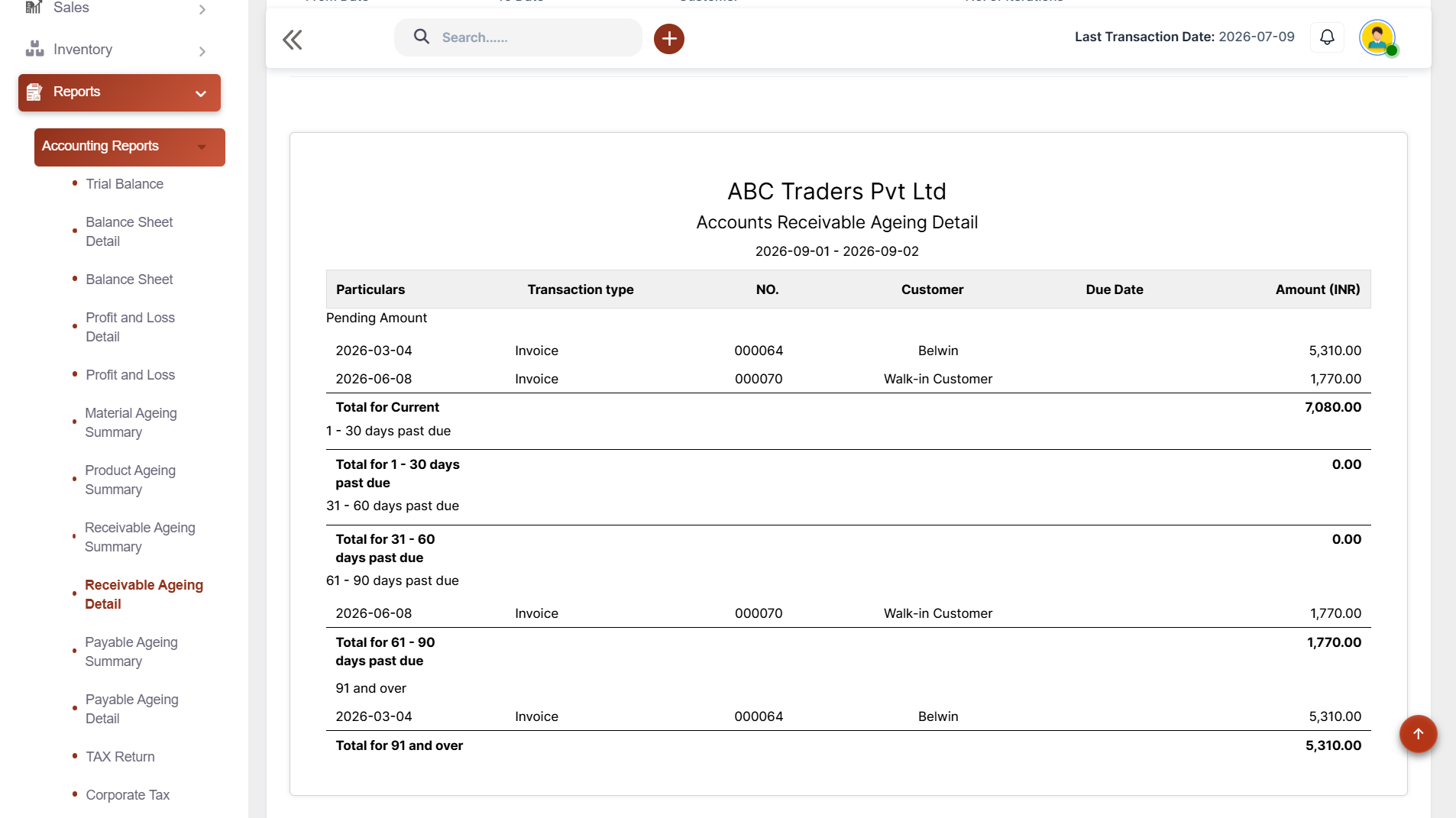Click the Last Transaction Date text

coord(1184,37)
